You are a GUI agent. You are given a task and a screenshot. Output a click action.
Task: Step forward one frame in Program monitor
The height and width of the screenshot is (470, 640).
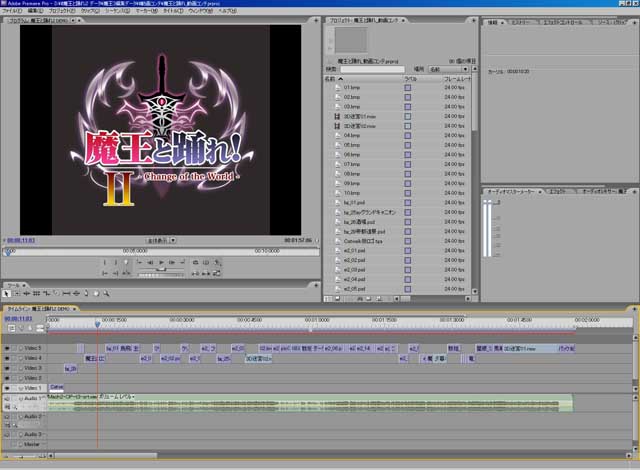(x=172, y=262)
